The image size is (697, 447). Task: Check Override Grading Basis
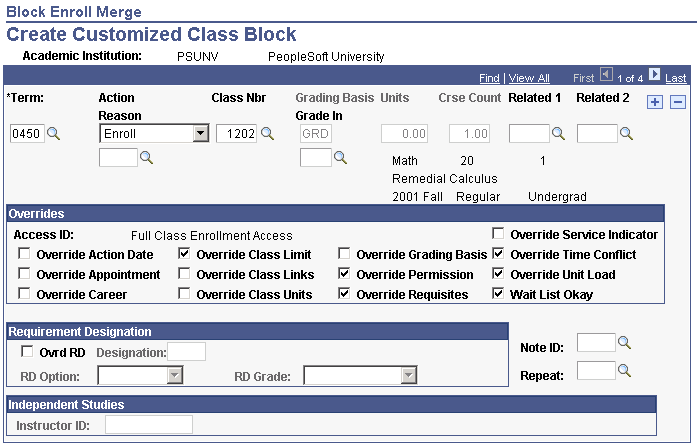tap(344, 254)
